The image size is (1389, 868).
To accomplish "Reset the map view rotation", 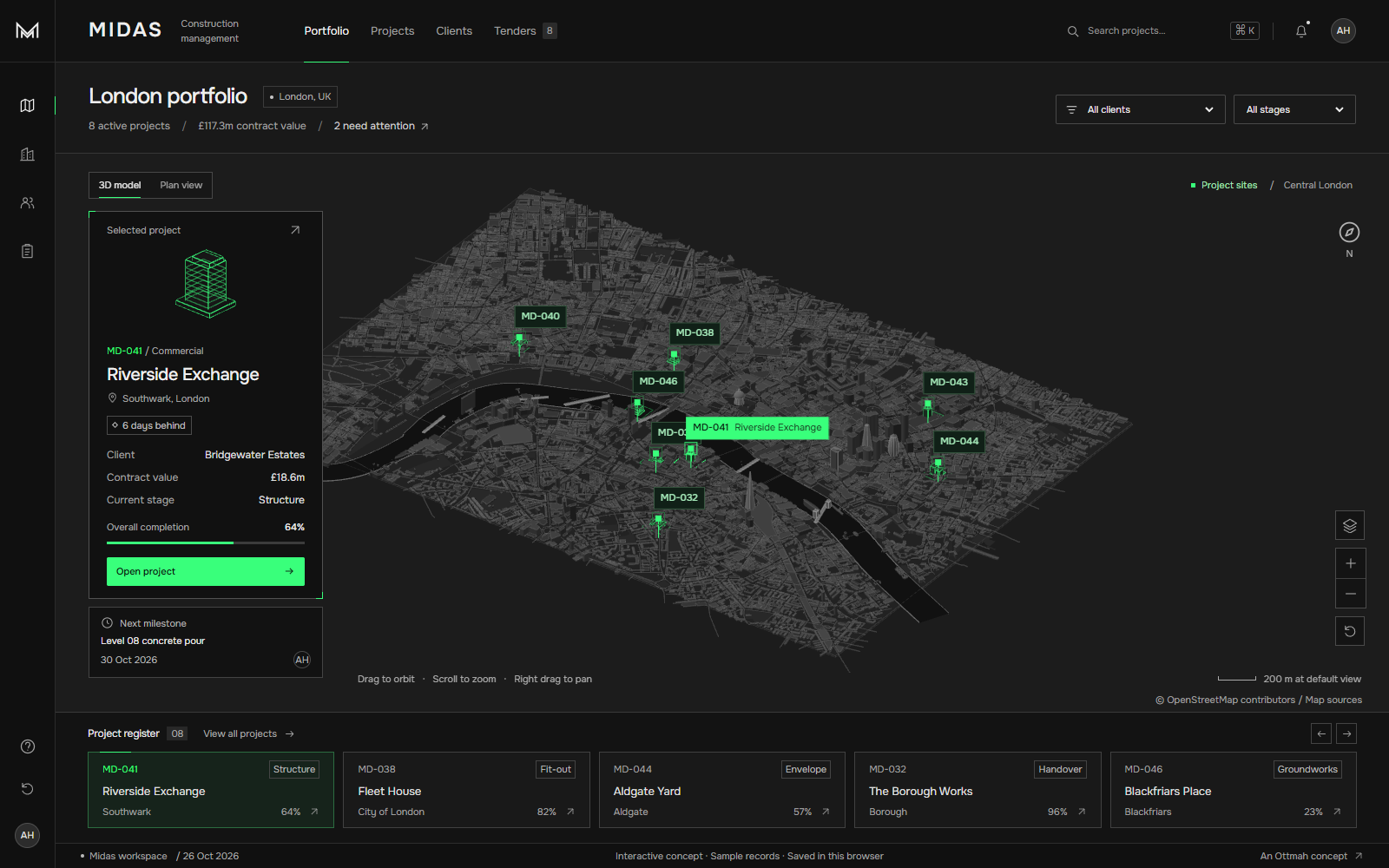I will click(x=1350, y=631).
